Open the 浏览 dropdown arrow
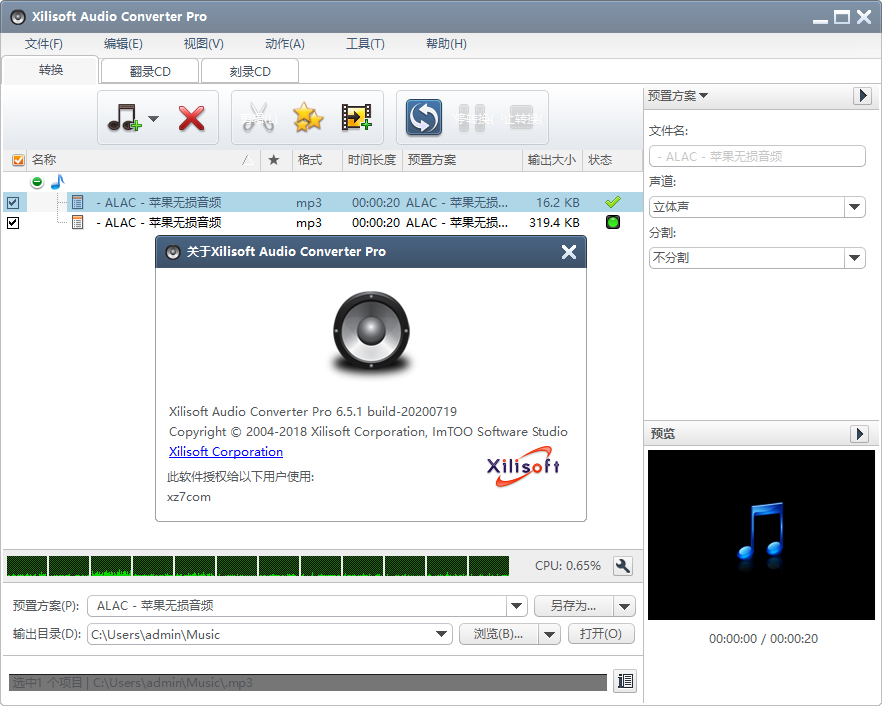 [x=549, y=635]
